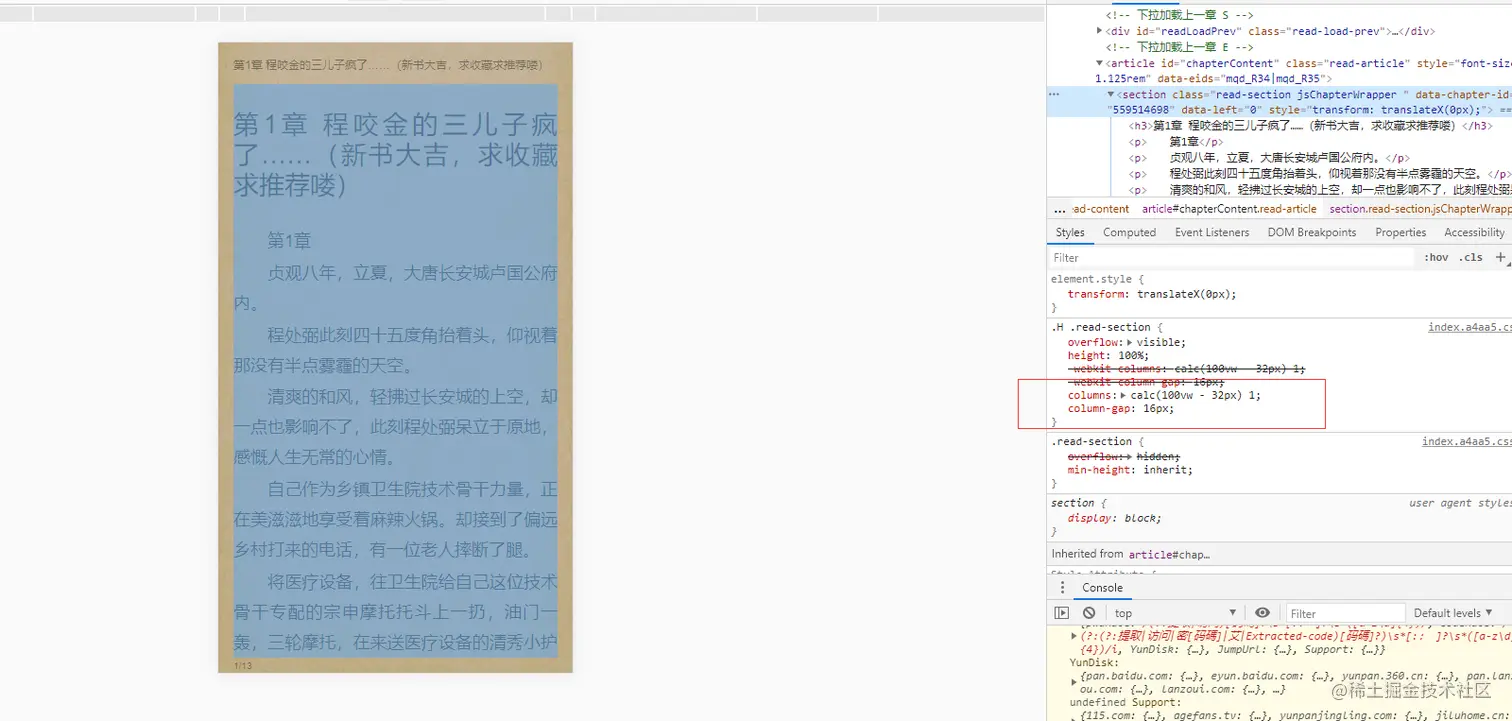
Task: Click the display: block declaration
Action: [1113, 518]
